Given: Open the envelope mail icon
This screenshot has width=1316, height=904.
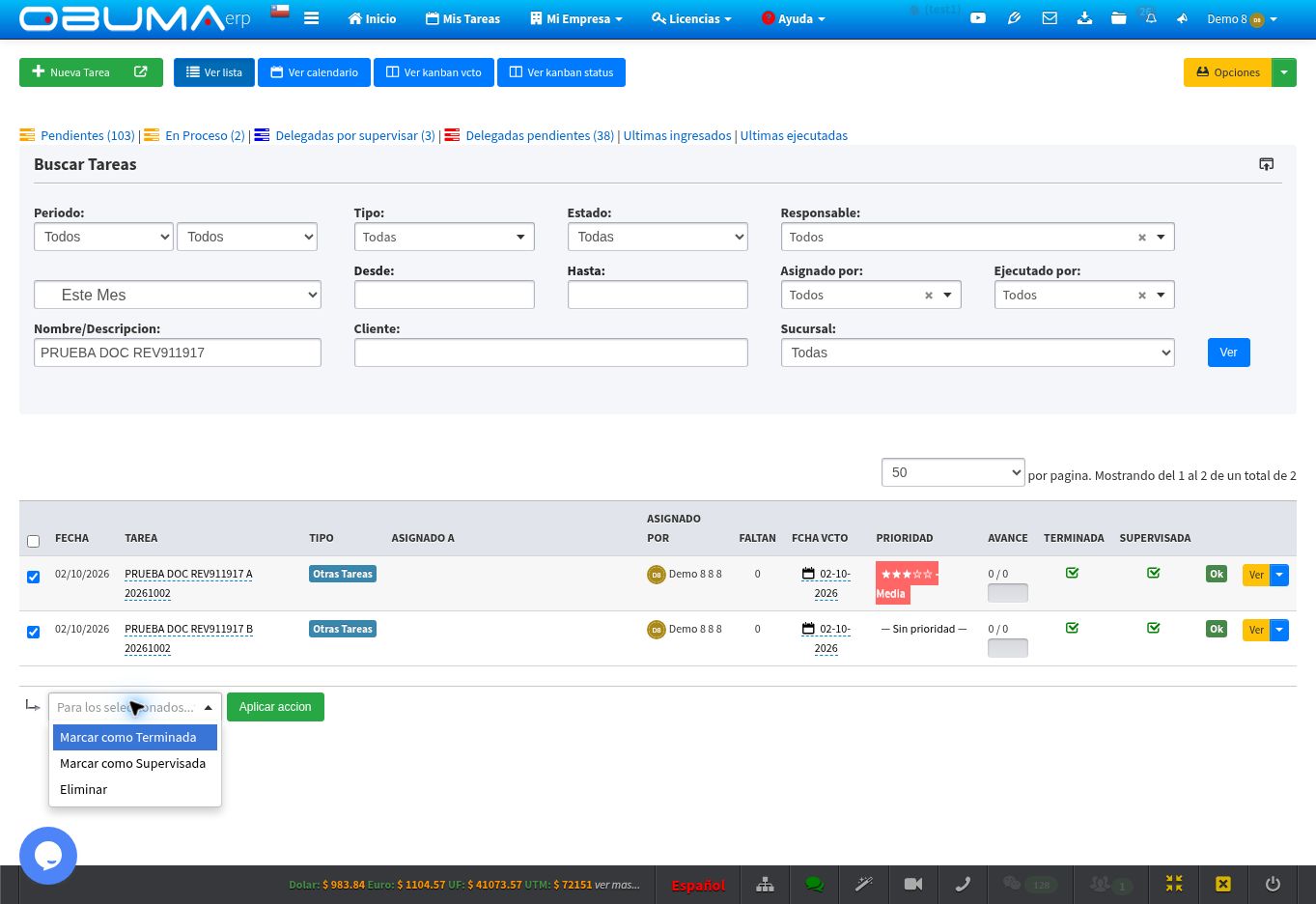Looking at the screenshot, I should [1050, 18].
